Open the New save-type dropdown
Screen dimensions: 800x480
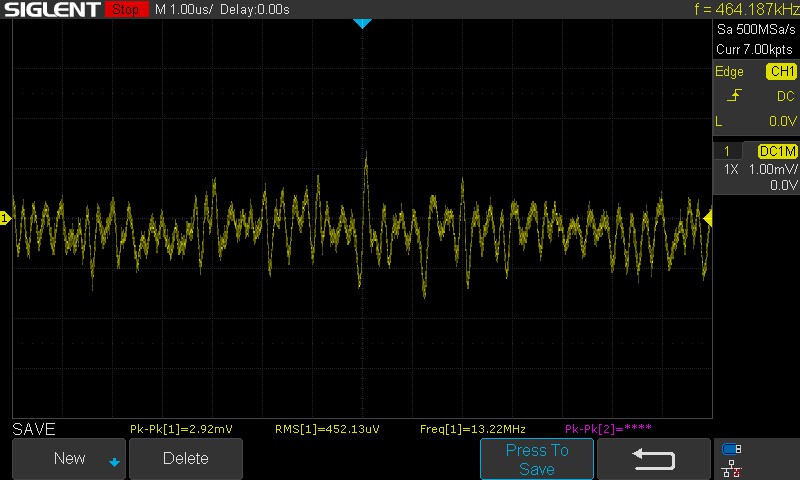pyautogui.click(x=69, y=459)
